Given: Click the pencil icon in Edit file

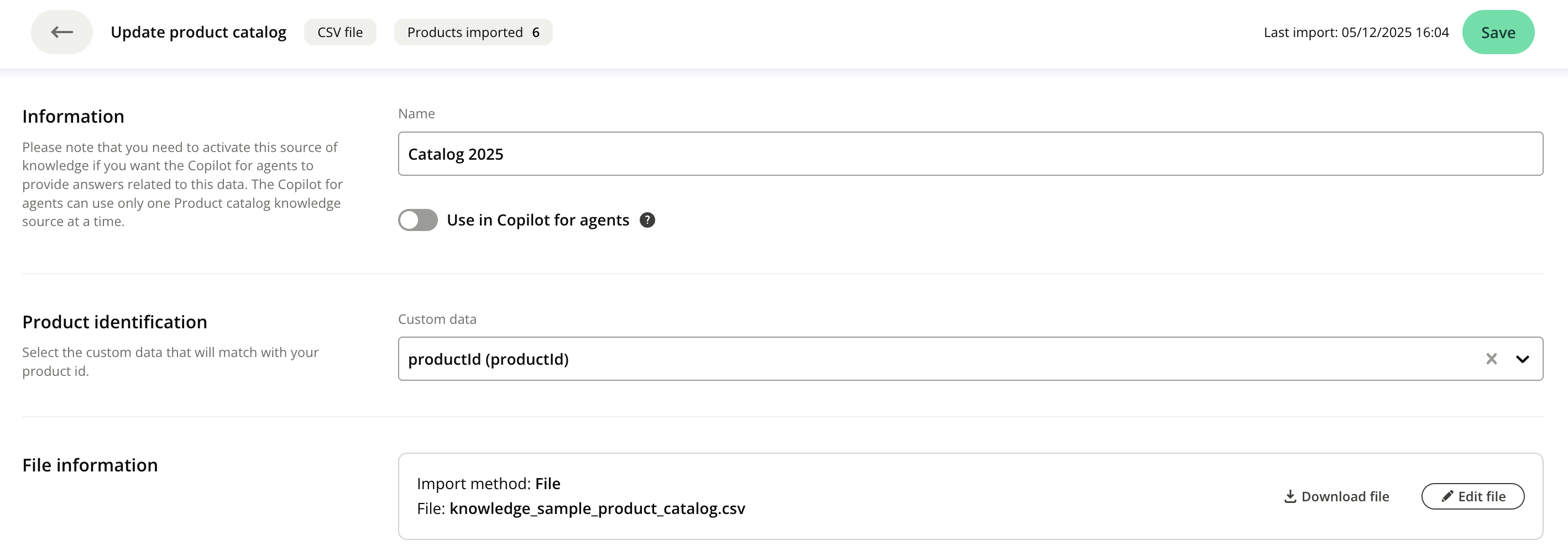Looking at the screenshot, I should [1447, 496].
